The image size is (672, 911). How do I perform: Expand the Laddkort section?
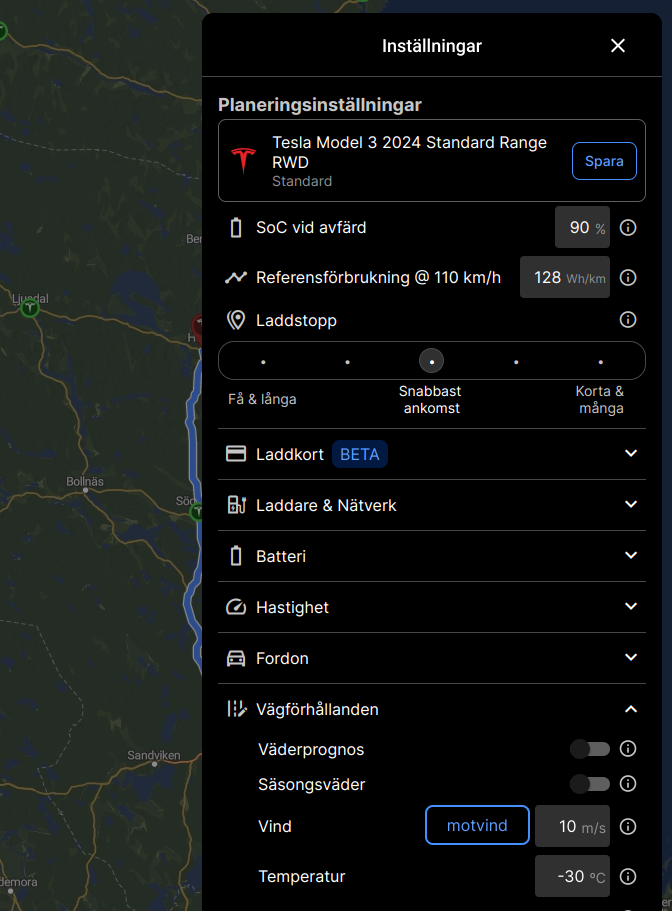[631, 453]
